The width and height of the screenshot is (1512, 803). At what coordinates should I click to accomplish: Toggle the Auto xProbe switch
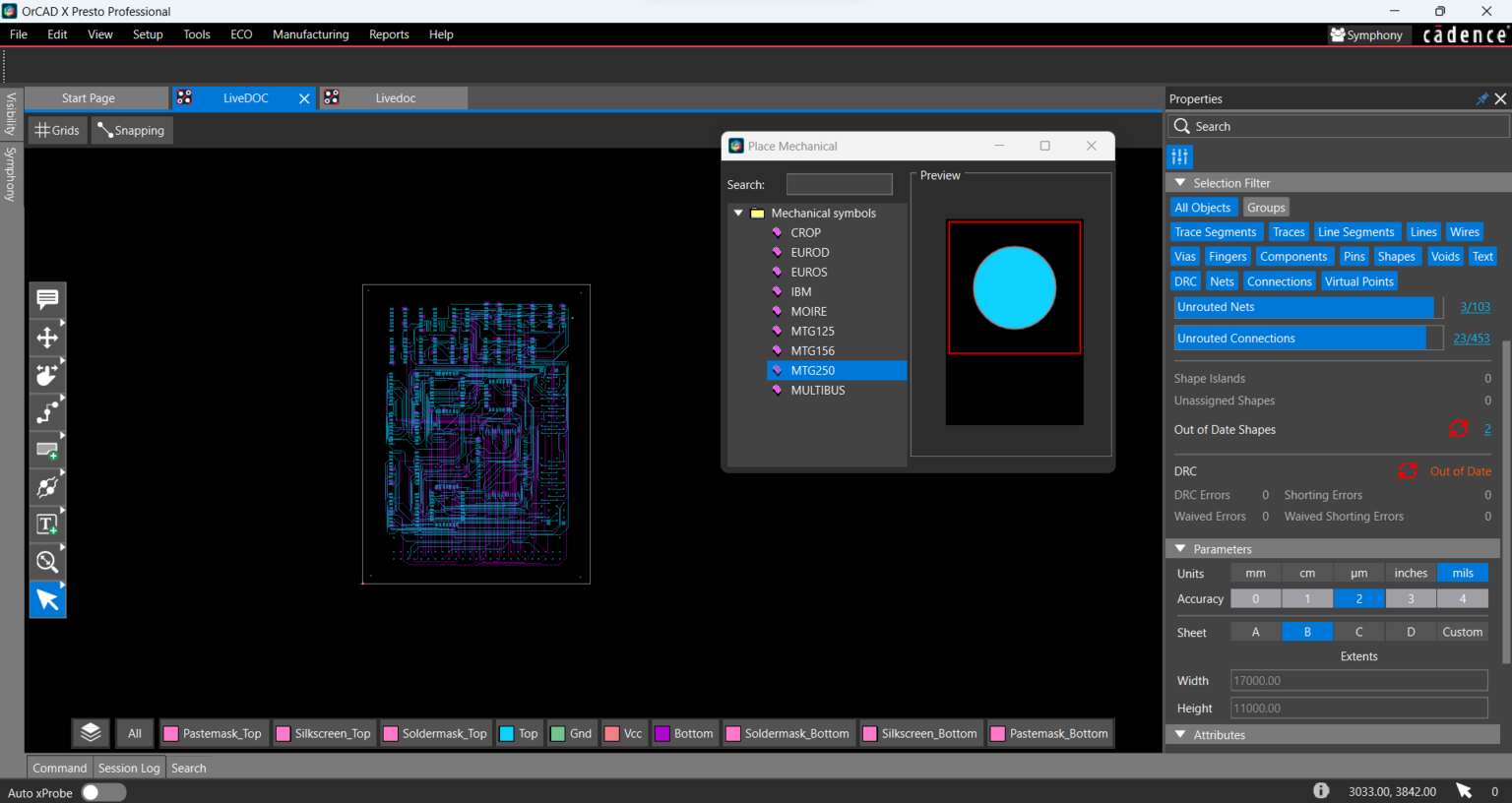pyautogui.click(x=103, y=792)
